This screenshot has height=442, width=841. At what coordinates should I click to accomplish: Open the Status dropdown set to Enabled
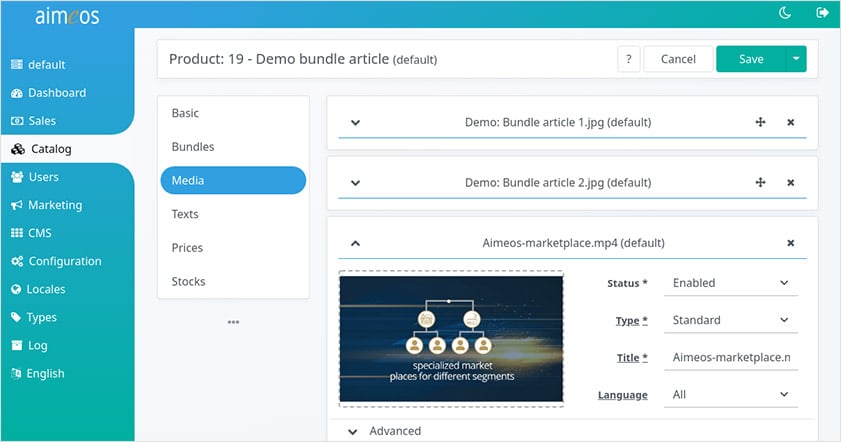pos(731,283)
